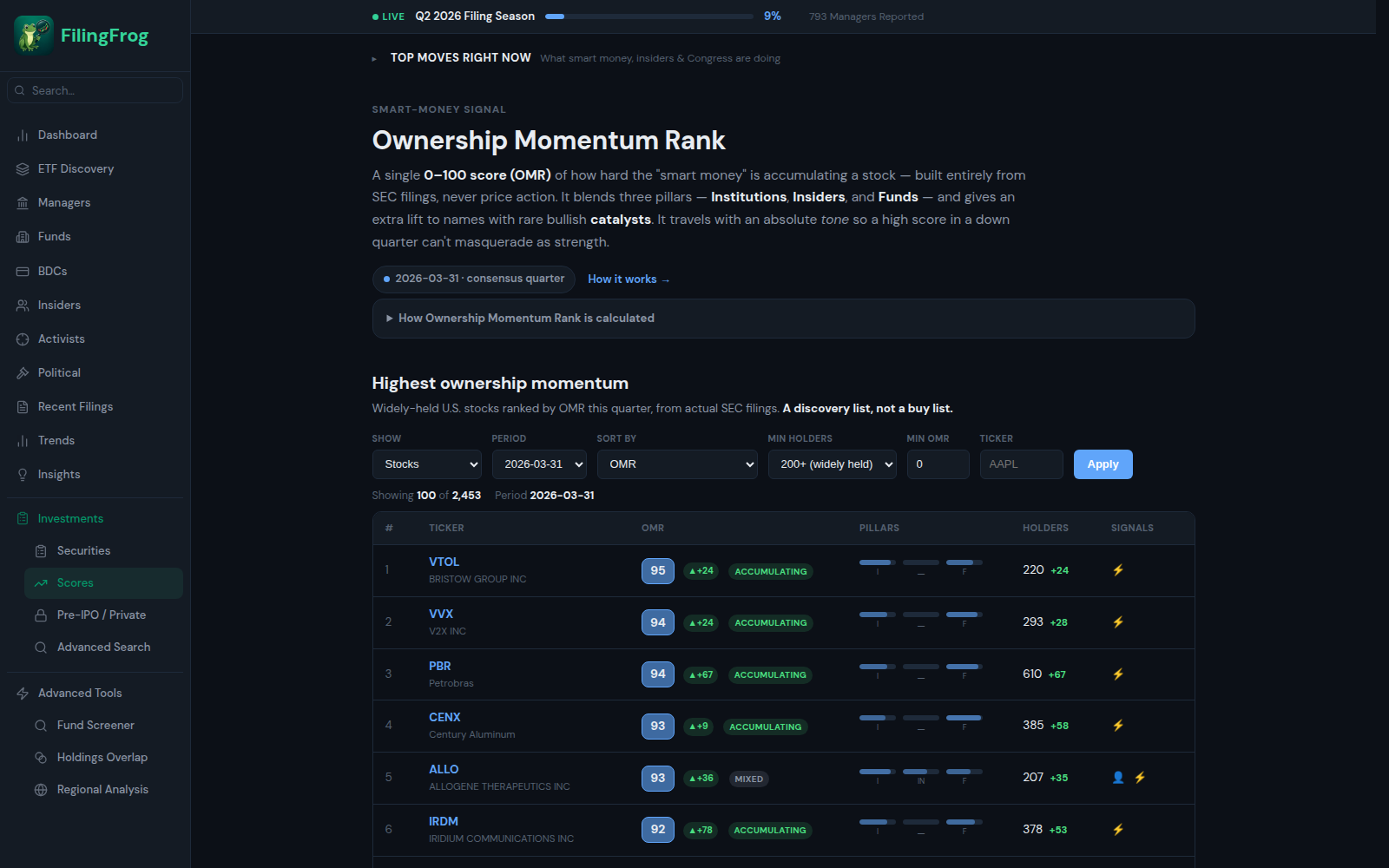
Task: Click the Trends chart icon
Action: pyautogui.click(x=23, y=441)
